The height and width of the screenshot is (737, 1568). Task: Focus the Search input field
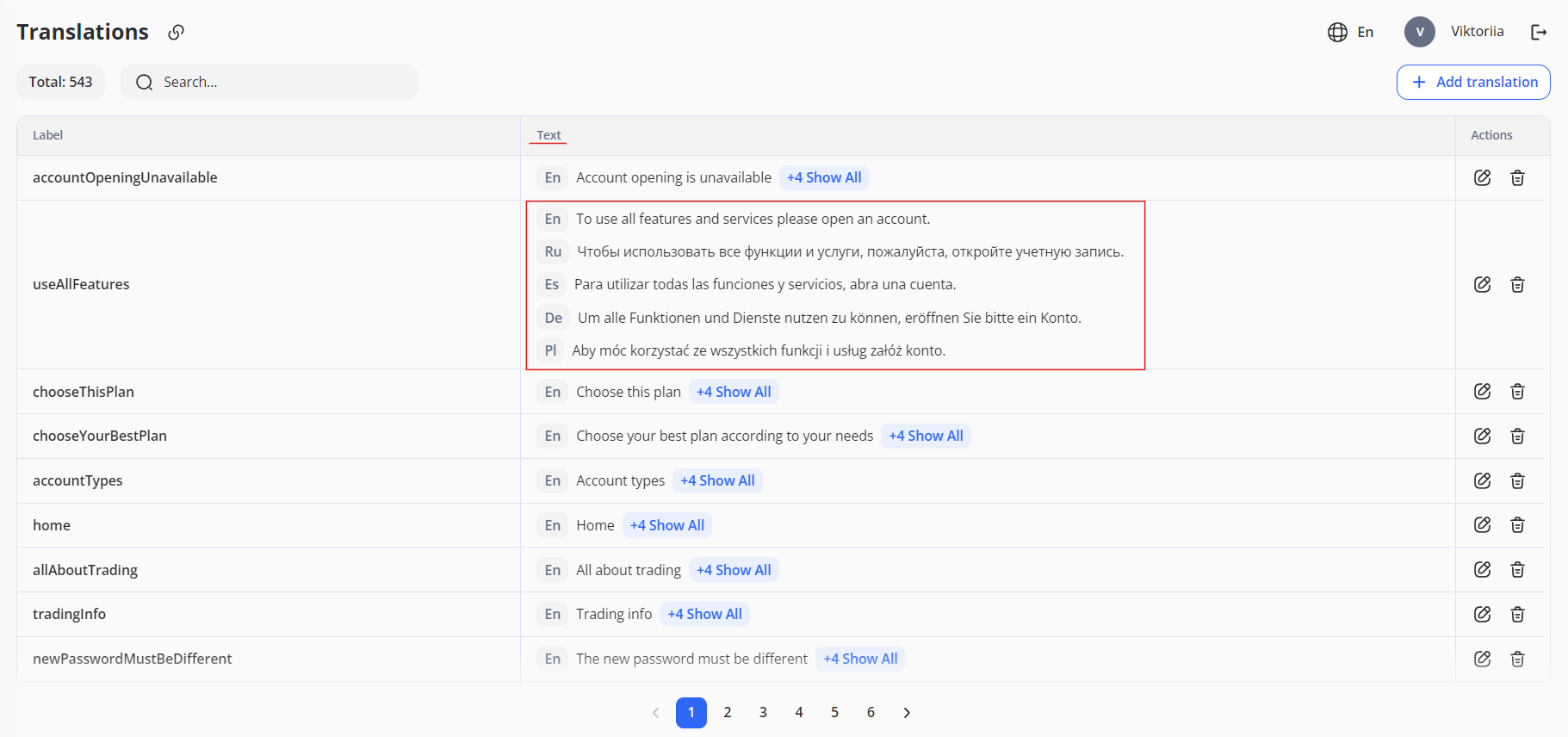270,82
